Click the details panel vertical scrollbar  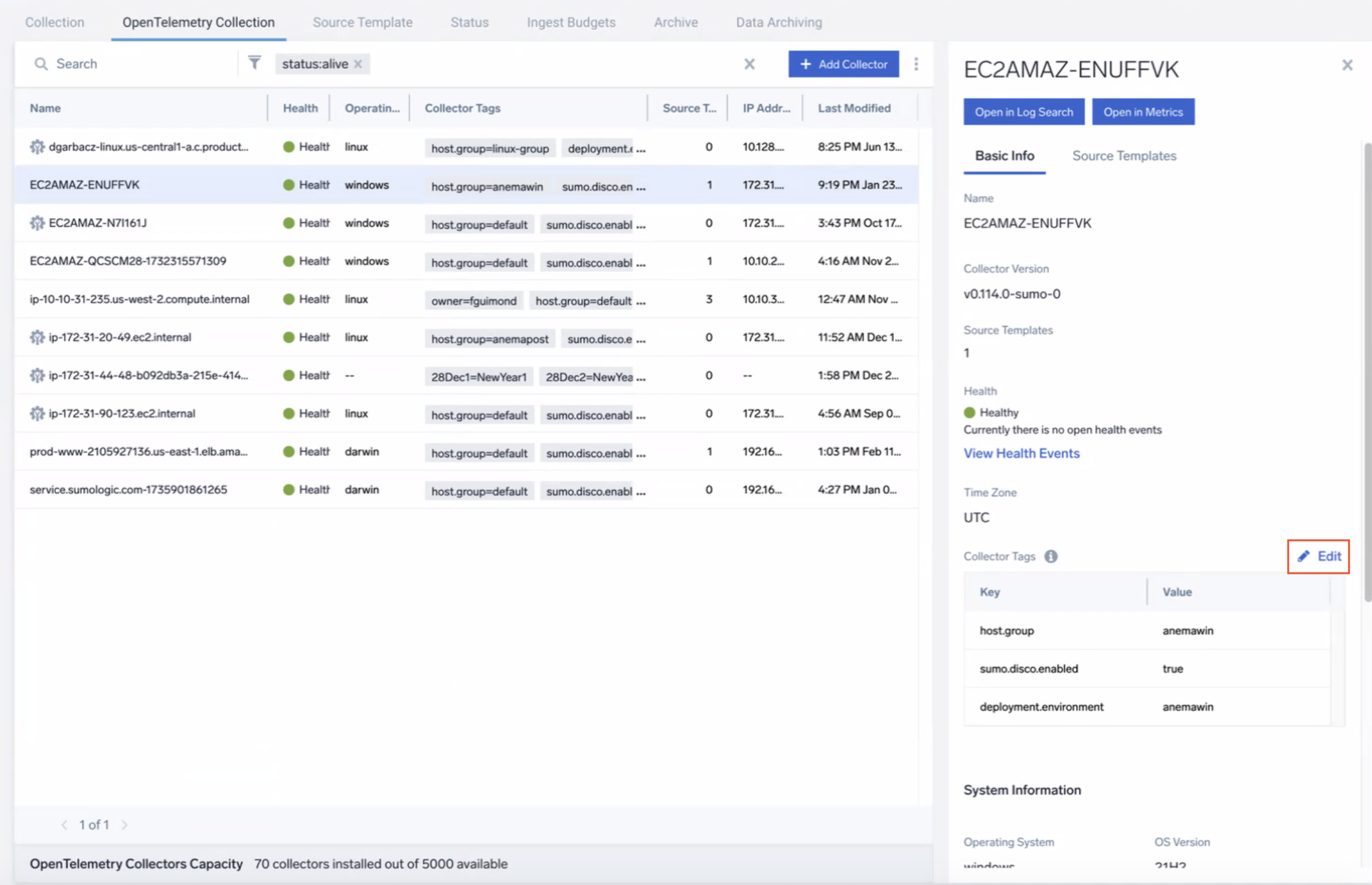click(1367, 373)
